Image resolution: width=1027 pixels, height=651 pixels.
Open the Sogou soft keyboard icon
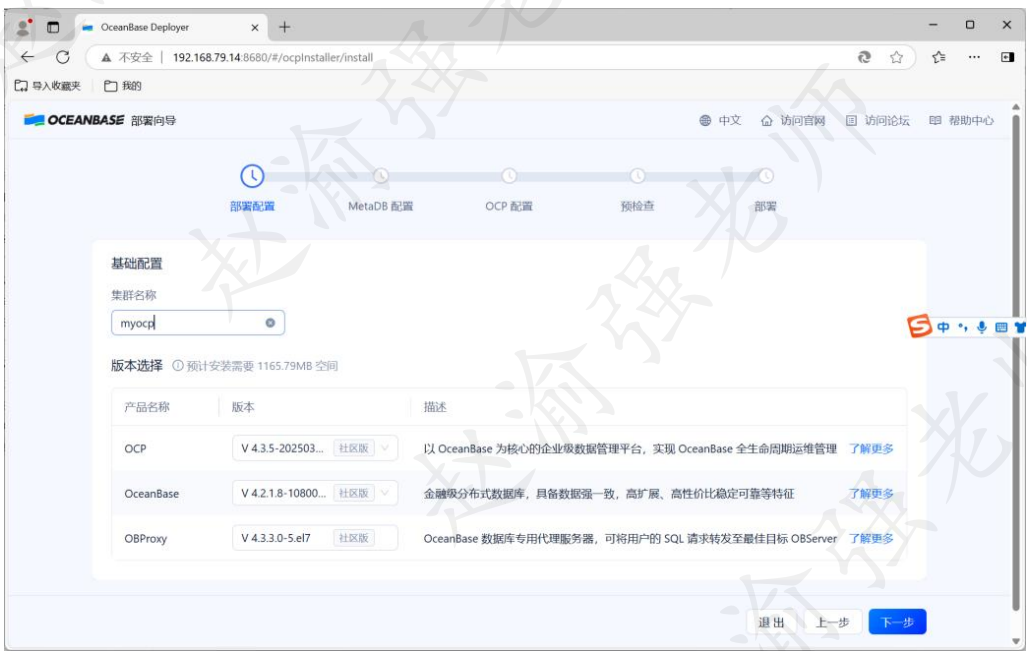1002,328
